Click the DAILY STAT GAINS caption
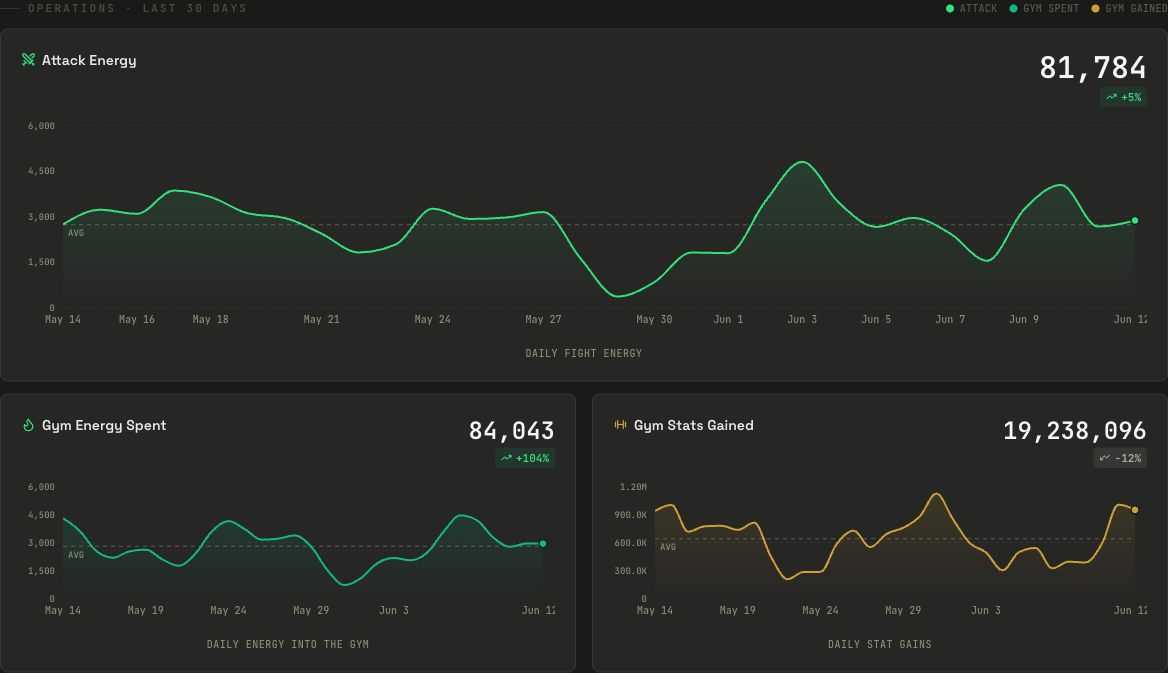The height and width of the screenshot is (673, 1168). point(880,644)
